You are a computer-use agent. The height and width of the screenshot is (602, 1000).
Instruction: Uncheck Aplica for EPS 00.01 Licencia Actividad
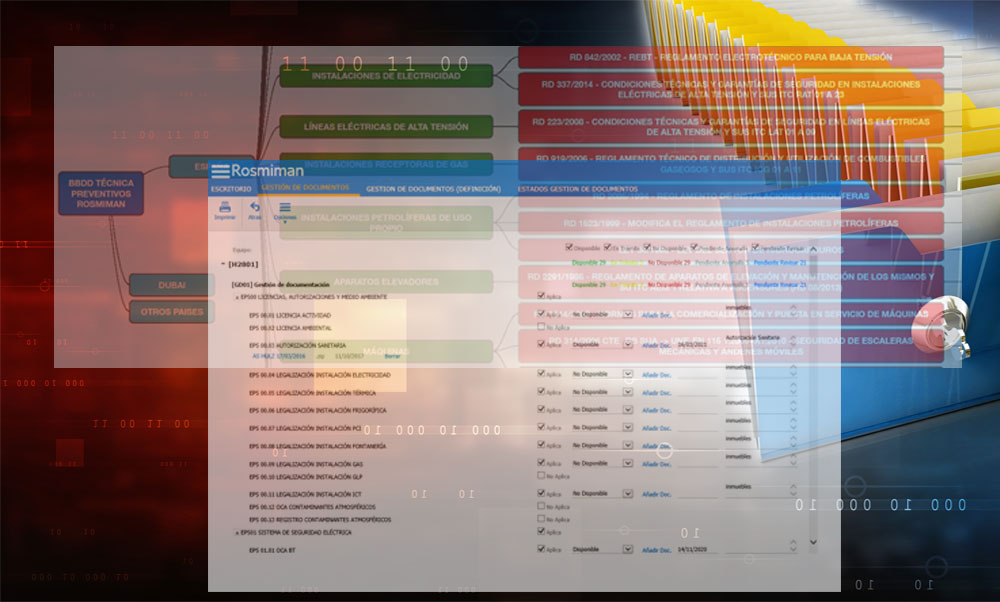(x=541, y=314)
